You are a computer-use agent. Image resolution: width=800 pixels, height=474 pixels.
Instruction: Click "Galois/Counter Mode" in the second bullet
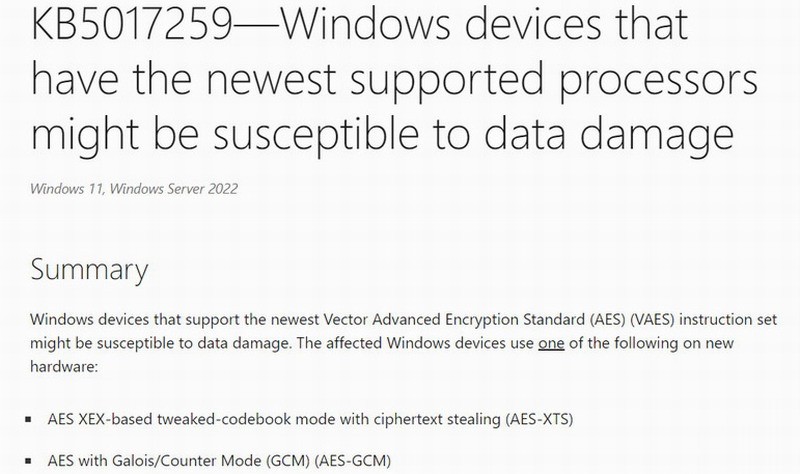point(192,462)
